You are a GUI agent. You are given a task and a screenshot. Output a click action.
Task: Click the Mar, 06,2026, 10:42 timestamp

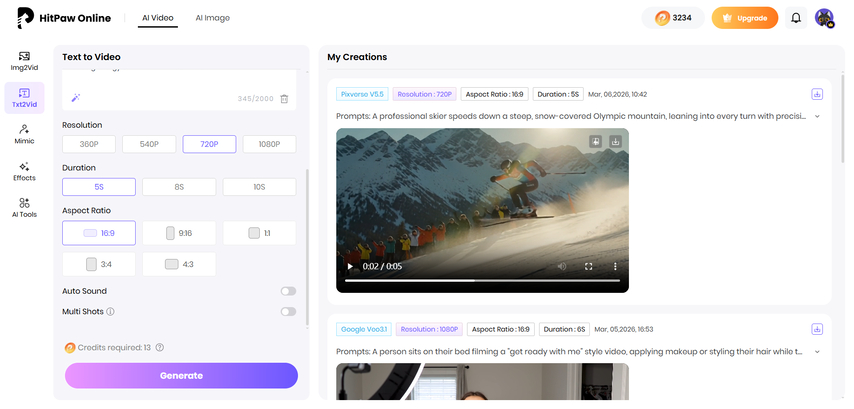click(x=618, y=94)
